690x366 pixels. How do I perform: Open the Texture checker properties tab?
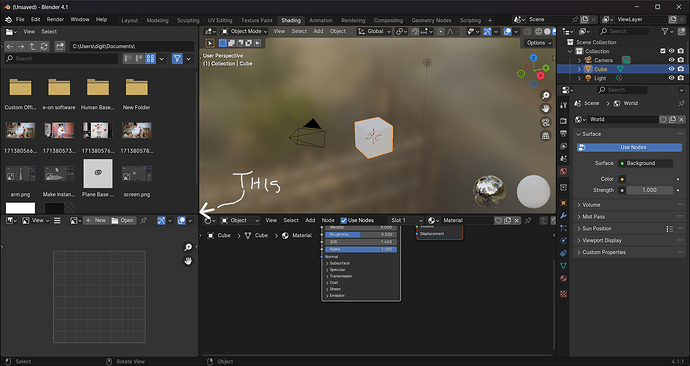pyautogui.click(x=563, y=293)
